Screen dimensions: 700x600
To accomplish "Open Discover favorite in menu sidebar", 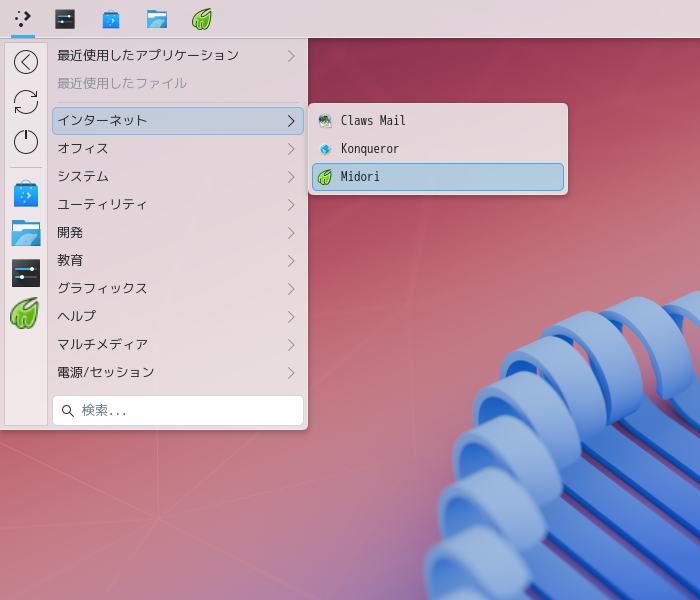I will (26, 194).
